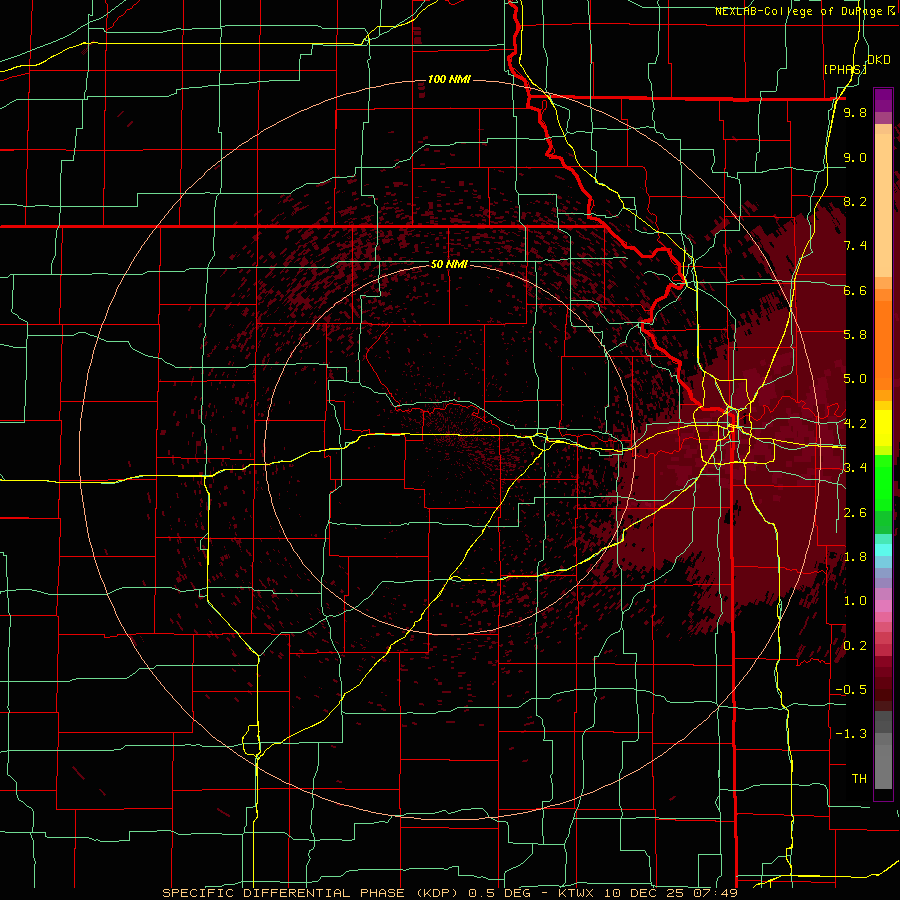The height and width of the screenshot is (900, 900).
Task: Select the 4.2 scale label
Action: pyautogui.click(x=855, y=424)
